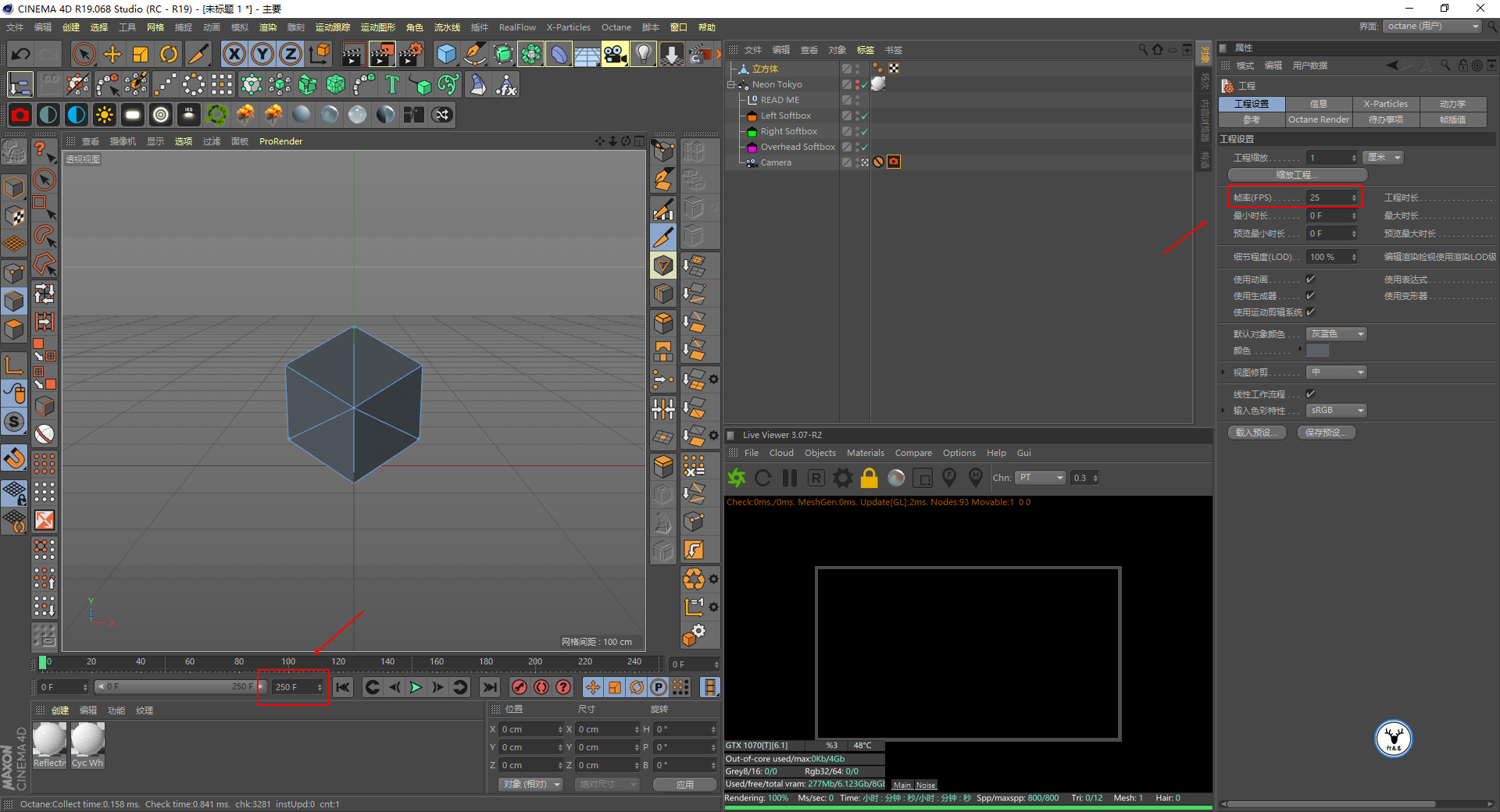Select the Move tool
This screenshot has width=1500, height=812.
coord(112,54)
